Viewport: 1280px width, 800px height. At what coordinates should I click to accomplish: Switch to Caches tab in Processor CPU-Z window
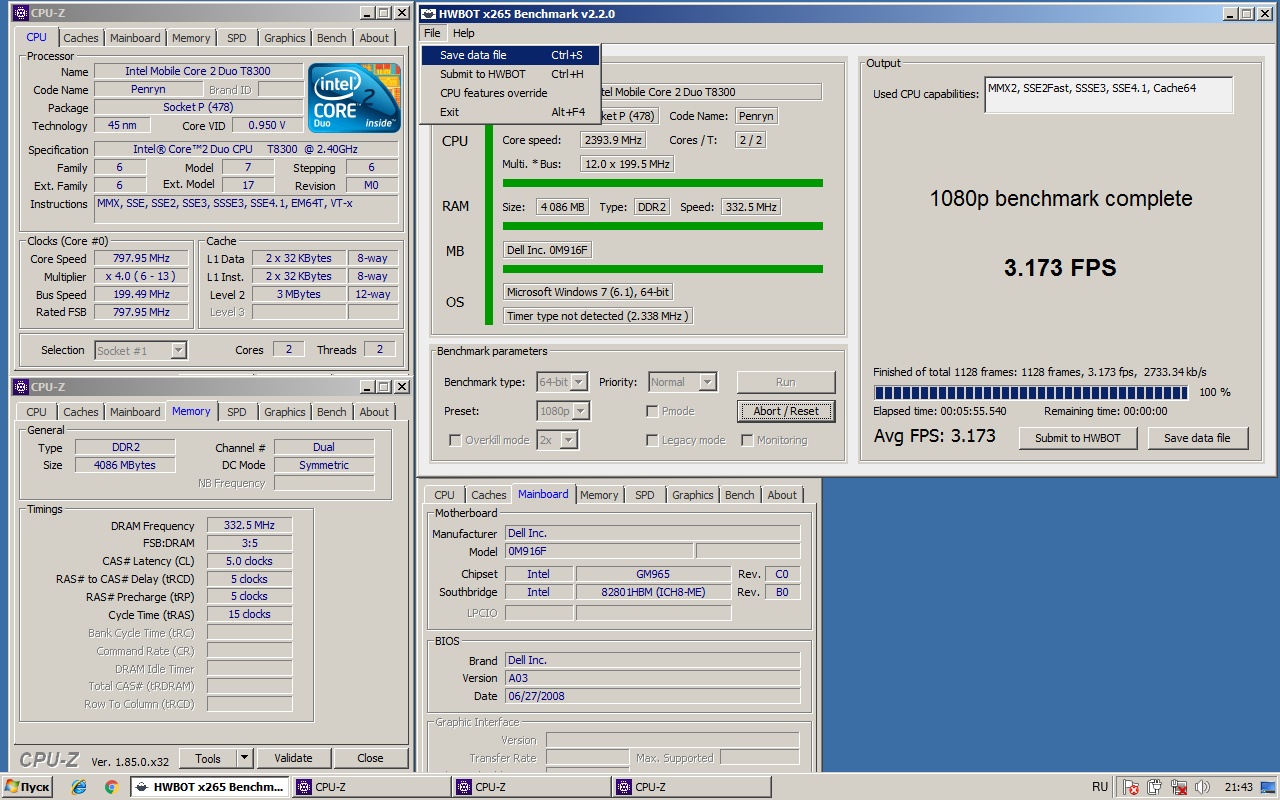click(81, 38)
